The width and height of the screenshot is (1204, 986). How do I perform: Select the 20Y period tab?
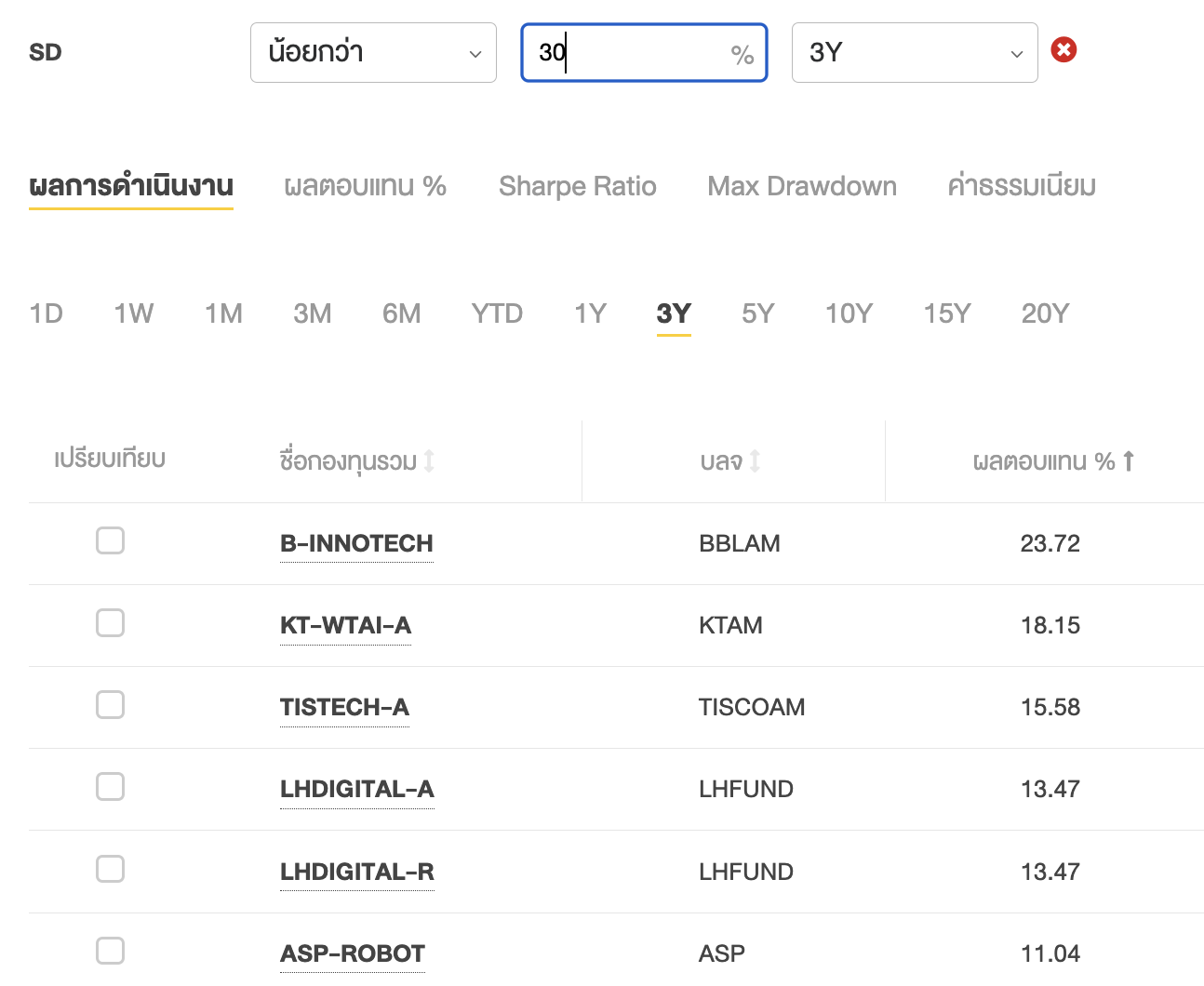point(1046,313)
